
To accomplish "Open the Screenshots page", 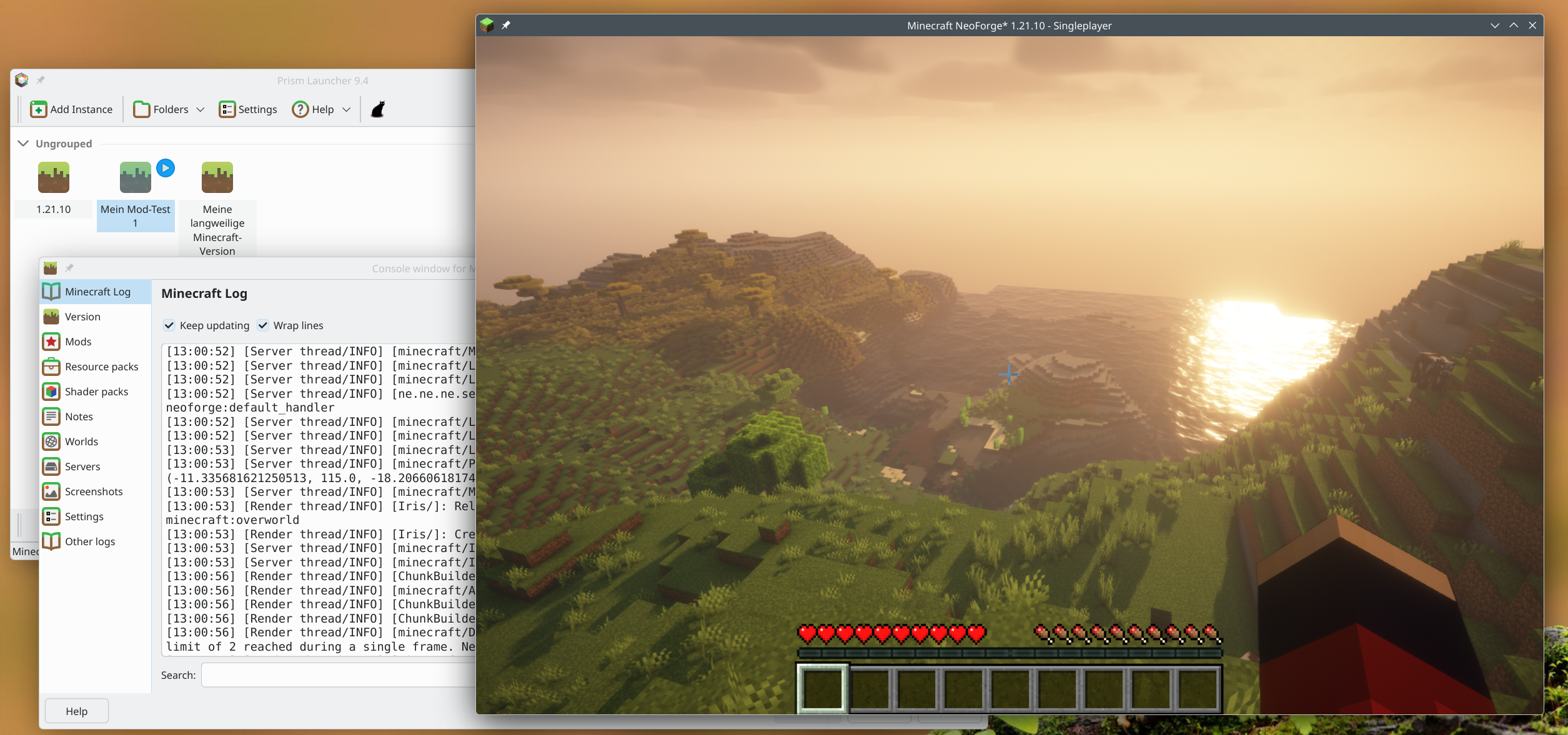I will tap(94, 491).
